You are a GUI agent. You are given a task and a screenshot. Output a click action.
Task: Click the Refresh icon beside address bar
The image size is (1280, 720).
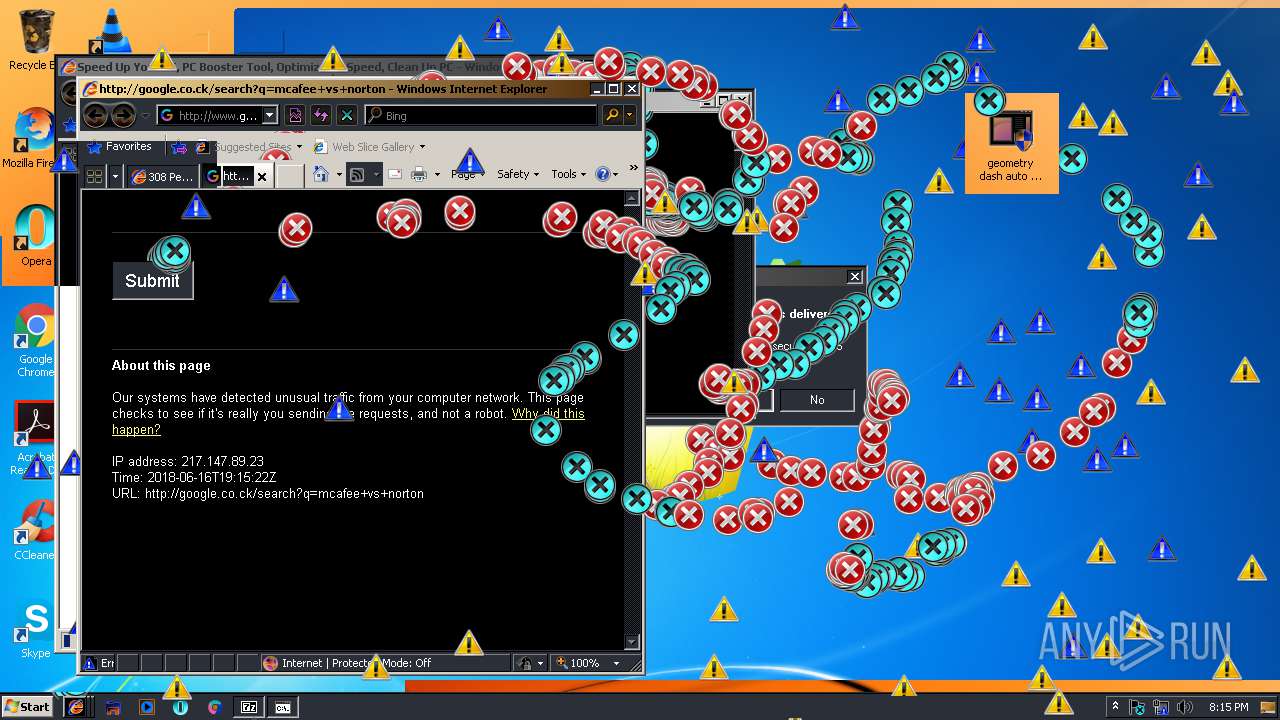[x=321, y=115]
